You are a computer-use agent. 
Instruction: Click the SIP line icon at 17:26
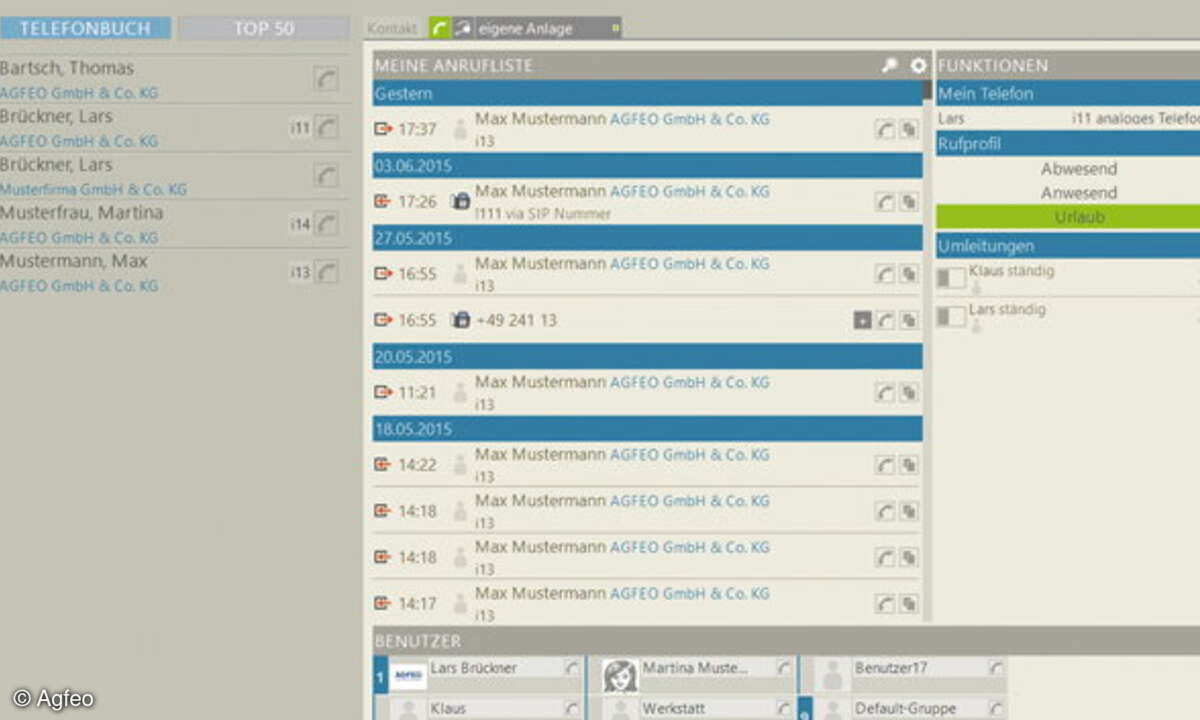460,202
